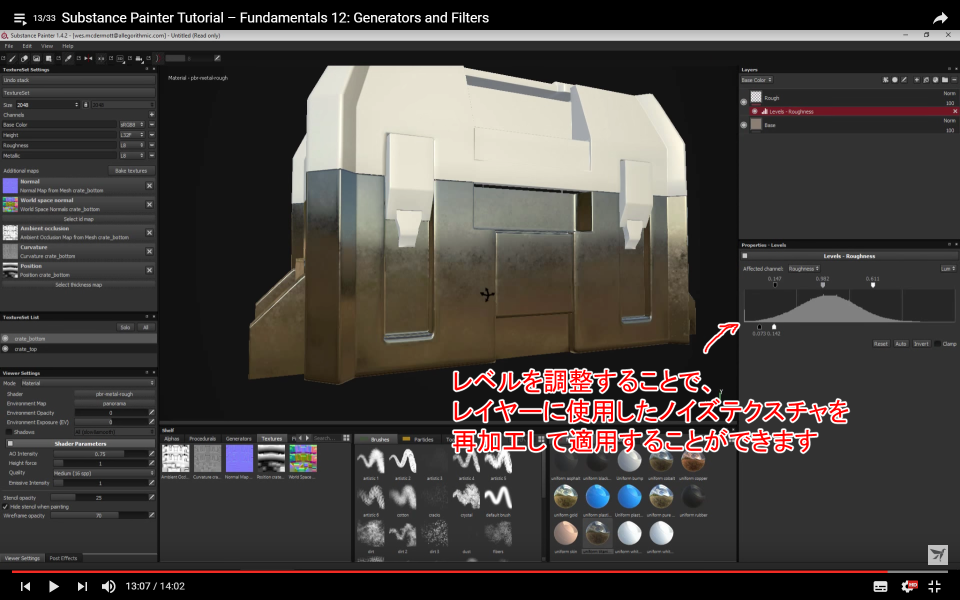Remove the World space normal map
The height and width of the screenshot is (600, 960).
[149, 204]
